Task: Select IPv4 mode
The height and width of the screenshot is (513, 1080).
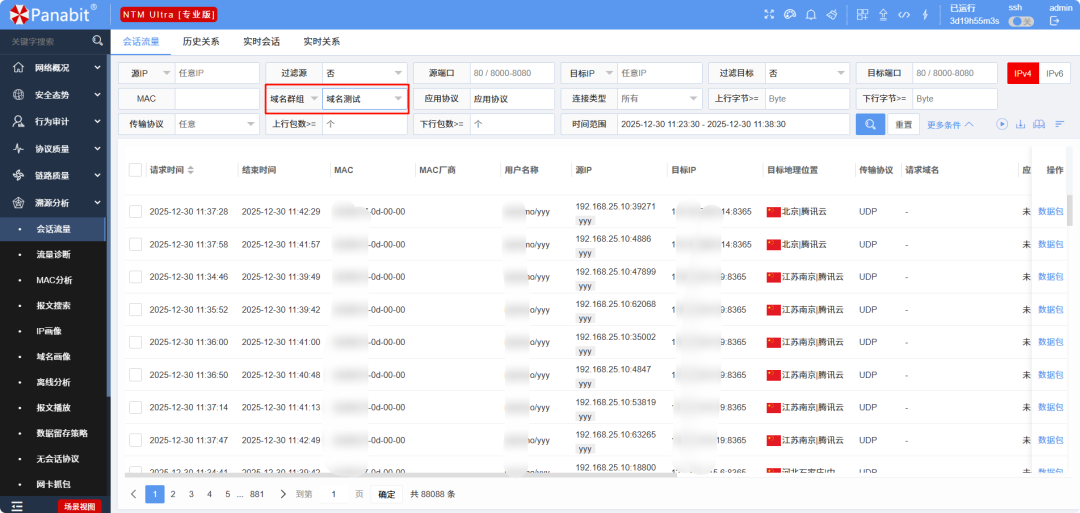Action: coord(1023,73)
